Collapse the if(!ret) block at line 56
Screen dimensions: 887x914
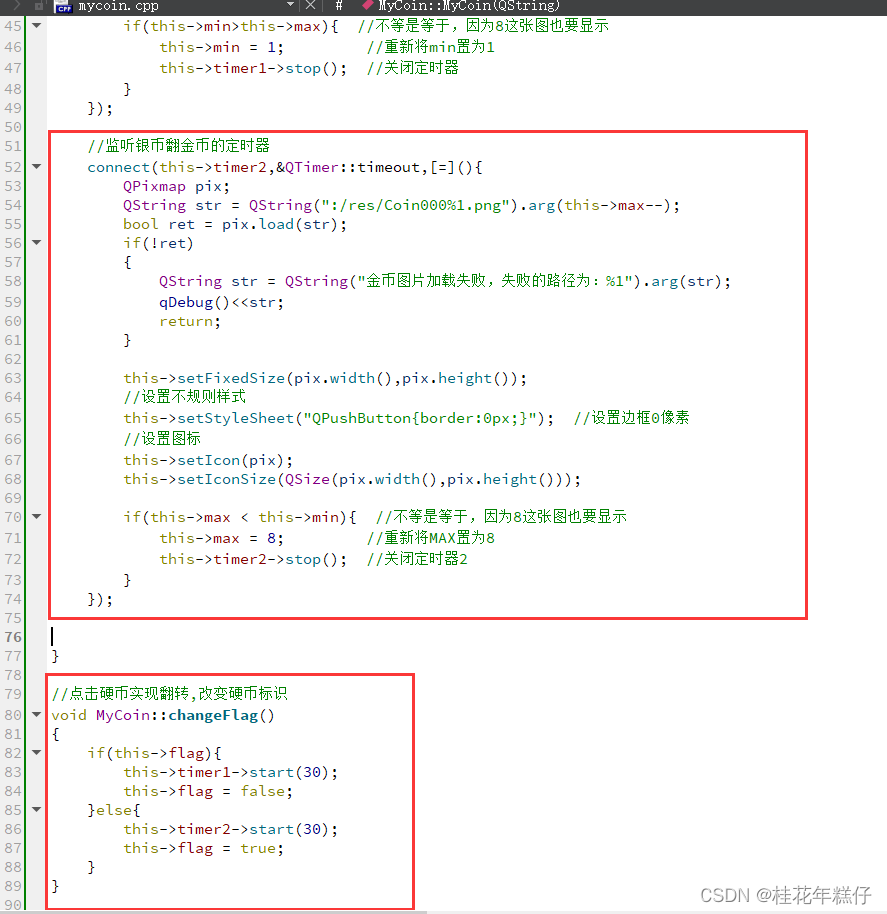[37, 242]
